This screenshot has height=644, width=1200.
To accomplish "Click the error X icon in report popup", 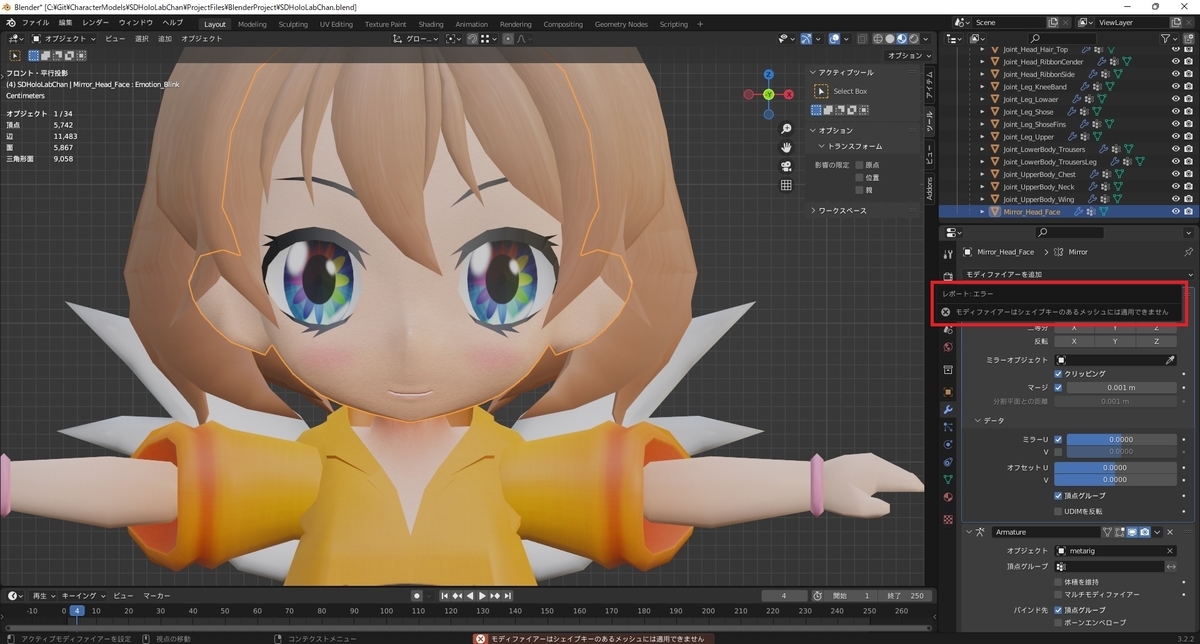I will pyautogui.click(x=946, y=312).
